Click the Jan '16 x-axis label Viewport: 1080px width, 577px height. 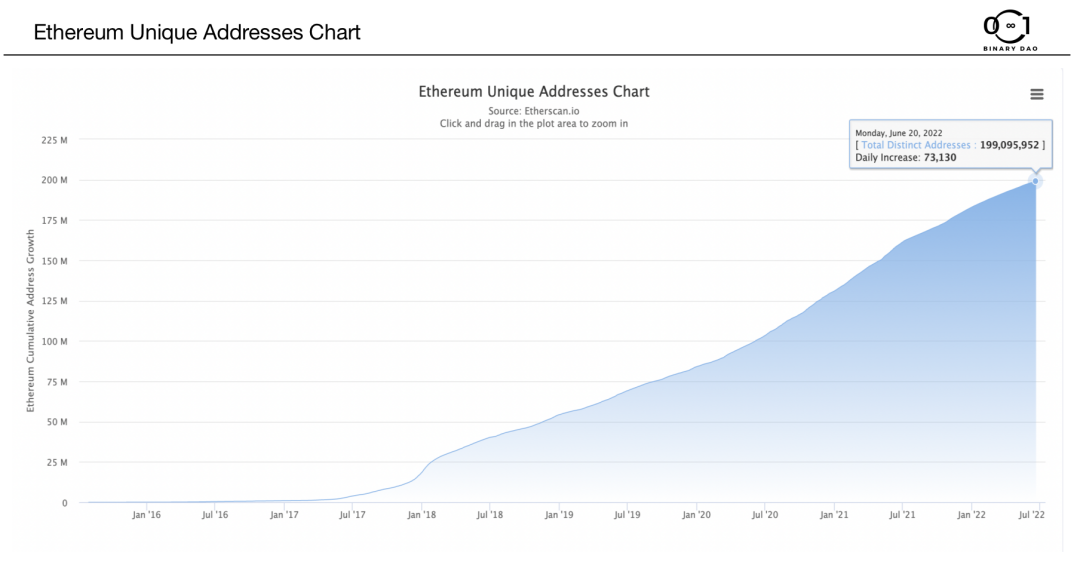coord(146,515)
